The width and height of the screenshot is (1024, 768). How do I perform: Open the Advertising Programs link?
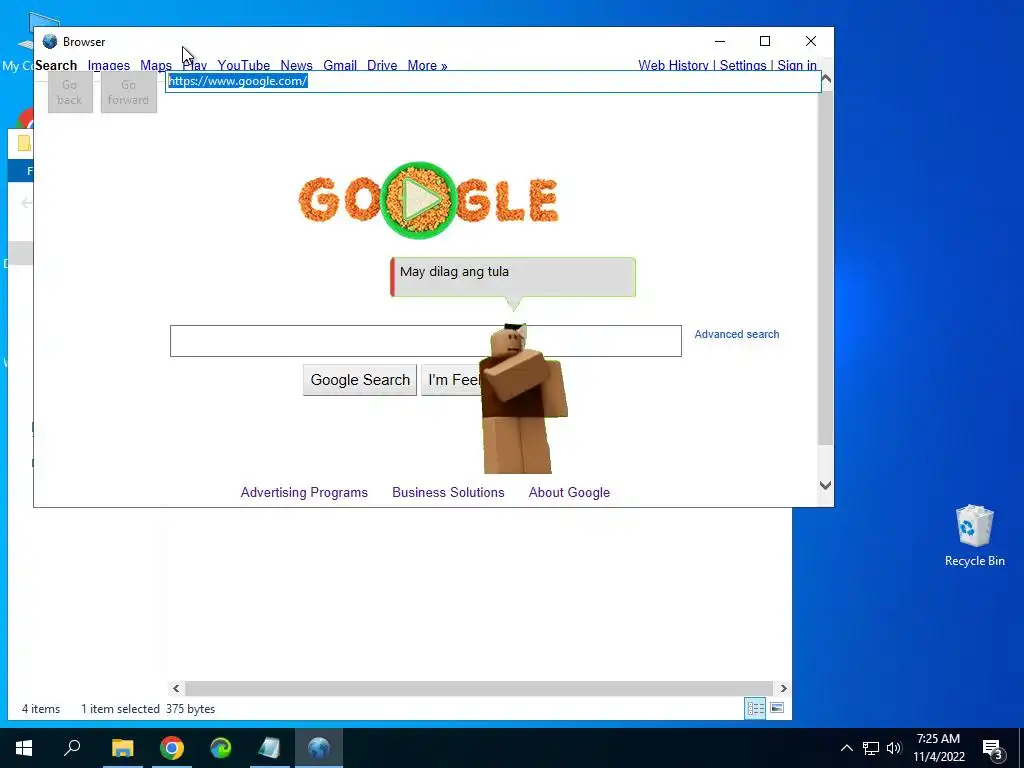click(x=304, y=492)
